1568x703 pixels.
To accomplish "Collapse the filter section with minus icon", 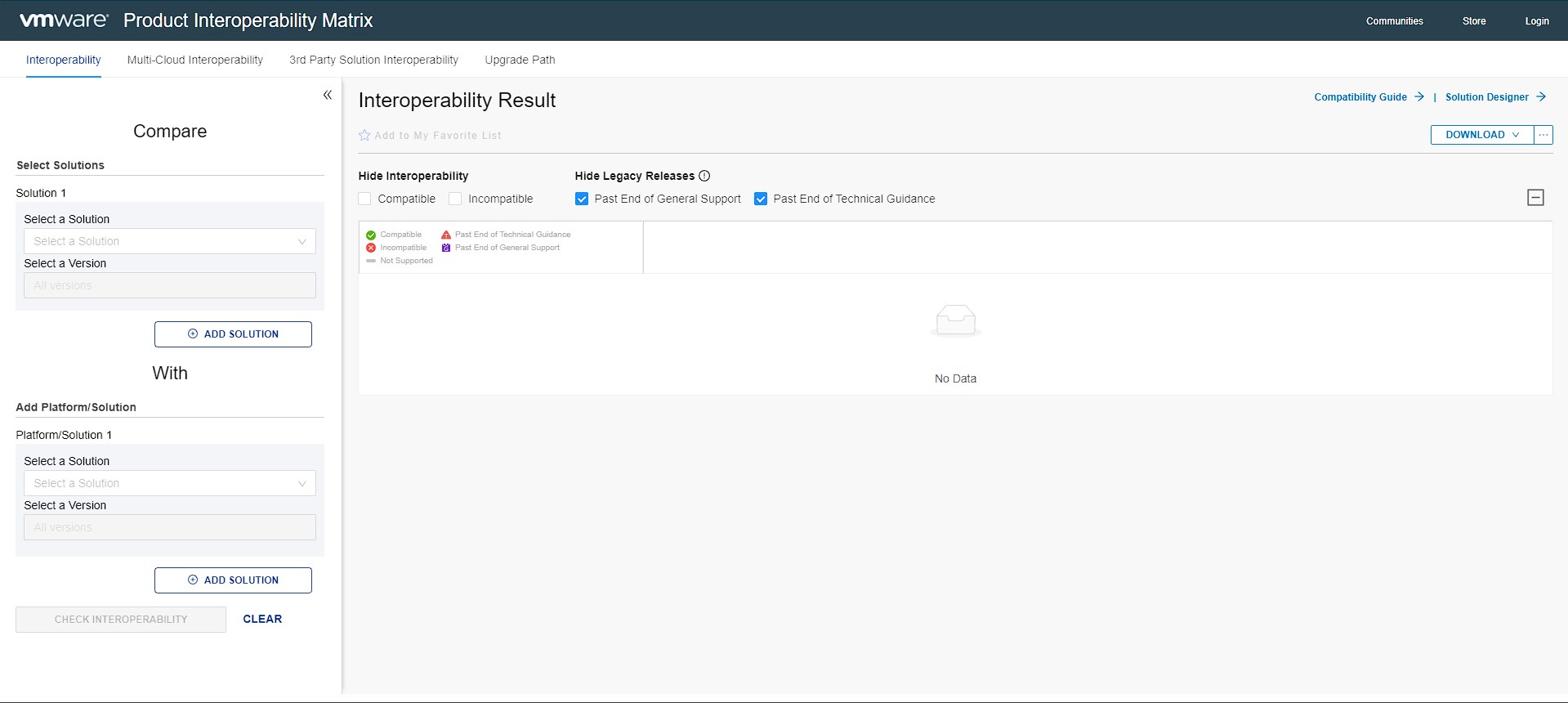I will pos(1535,197).
